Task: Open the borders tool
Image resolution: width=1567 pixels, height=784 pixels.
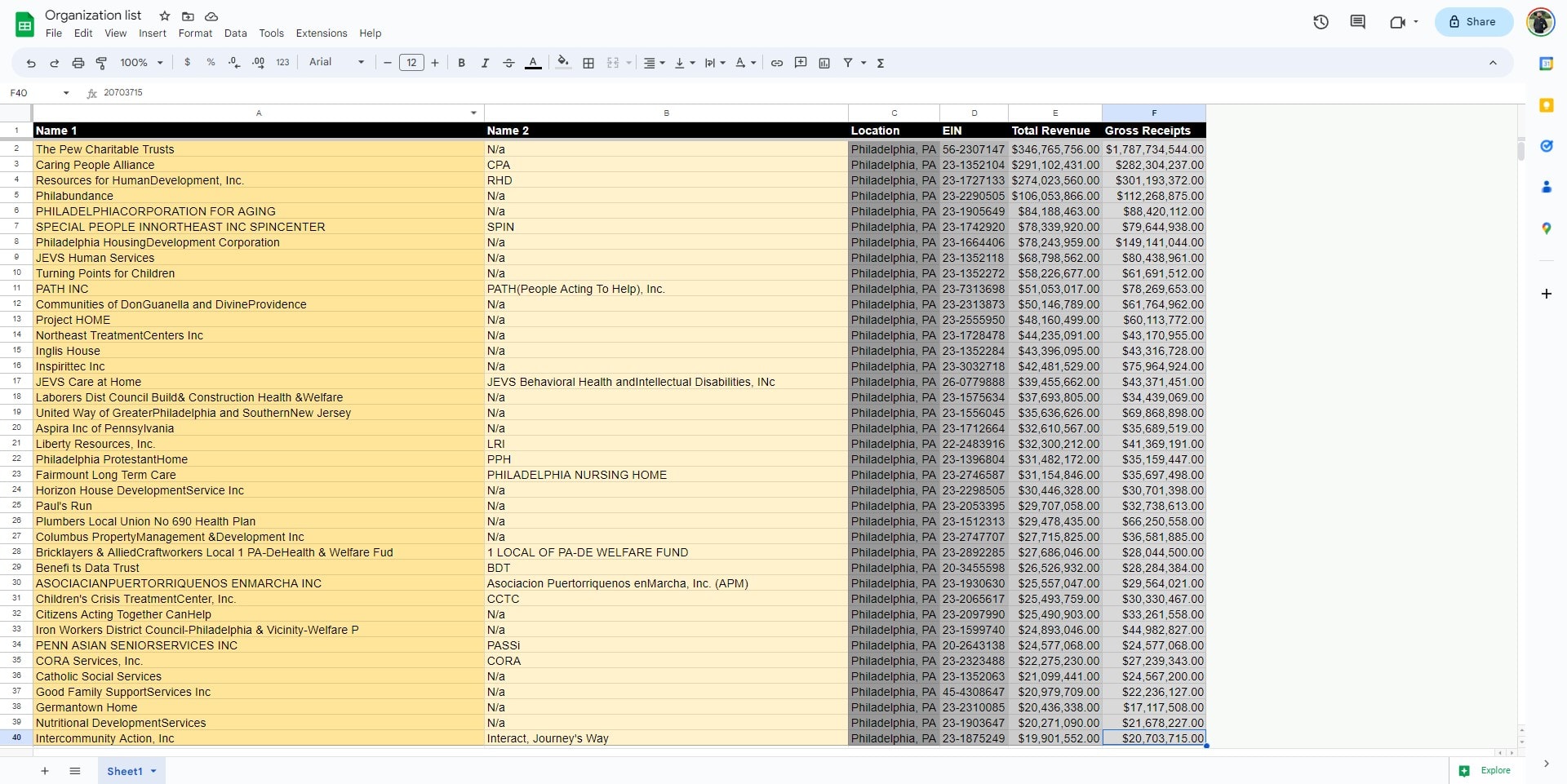Action: pyautogui.click(x=588, y=63)
